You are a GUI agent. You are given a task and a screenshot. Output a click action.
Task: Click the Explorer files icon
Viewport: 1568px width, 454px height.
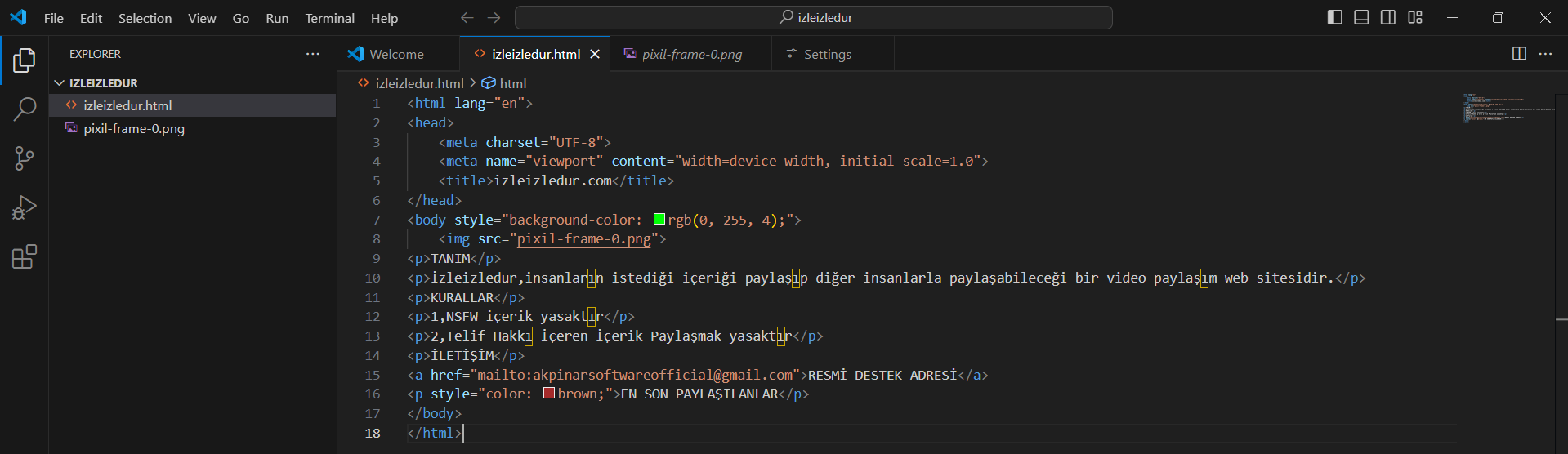(x=25, y=60)
